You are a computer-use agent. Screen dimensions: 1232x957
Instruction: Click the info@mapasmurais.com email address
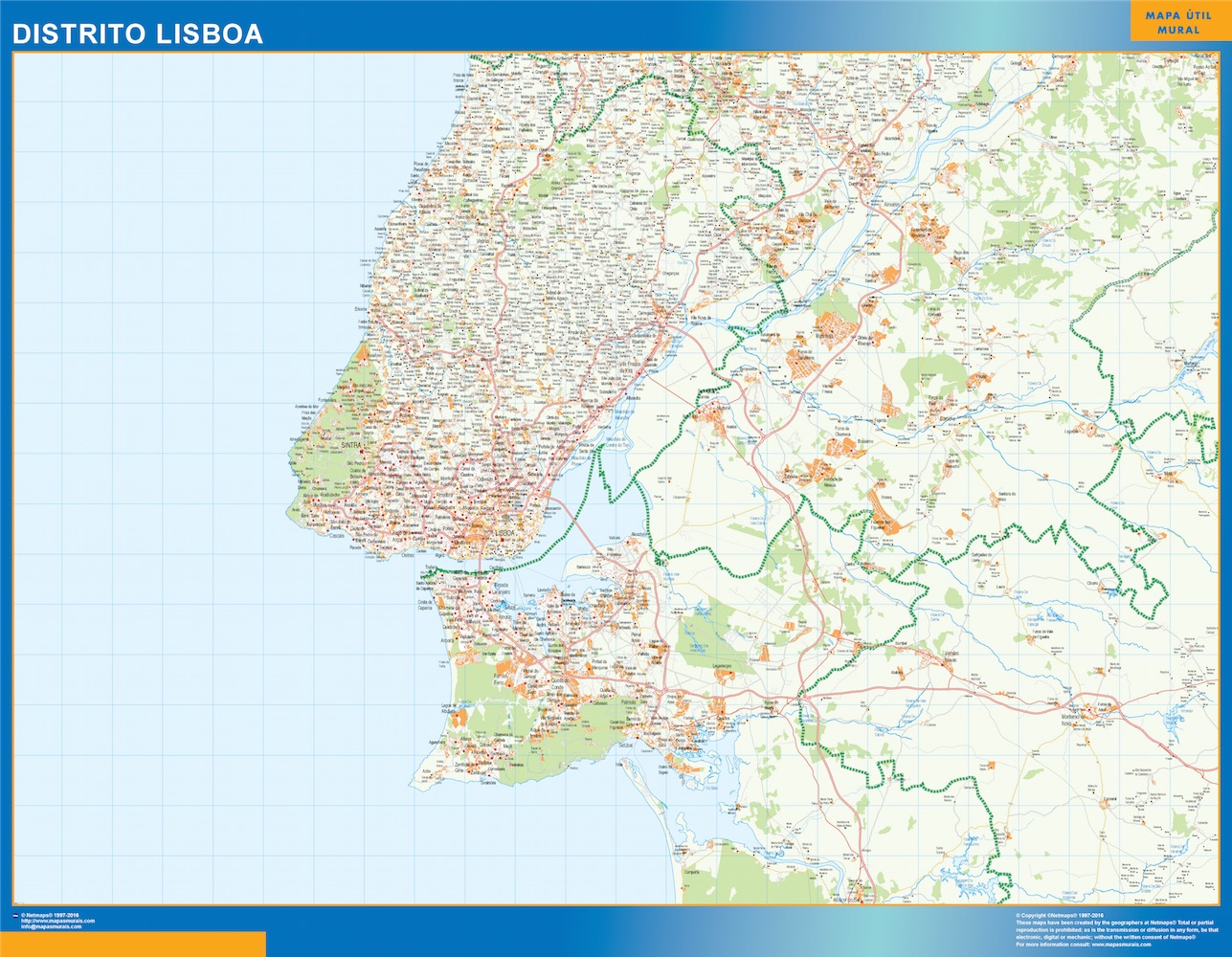point(51,926)
